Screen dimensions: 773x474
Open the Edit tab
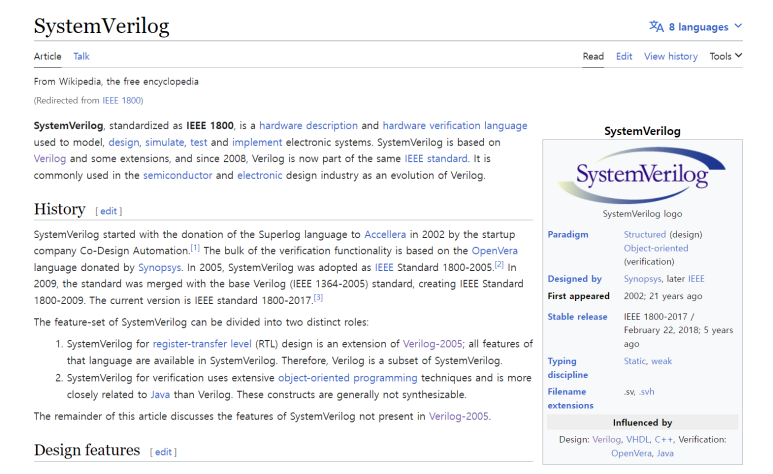(x=624, y=56)
